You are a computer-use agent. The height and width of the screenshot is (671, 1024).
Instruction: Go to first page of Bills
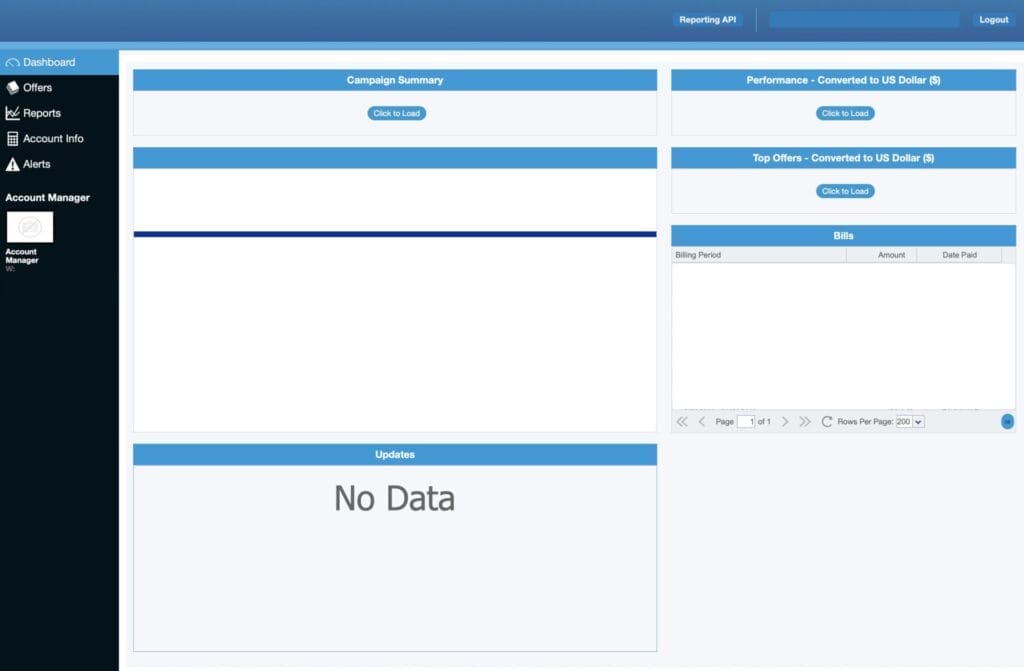click(x=682, y=422)
